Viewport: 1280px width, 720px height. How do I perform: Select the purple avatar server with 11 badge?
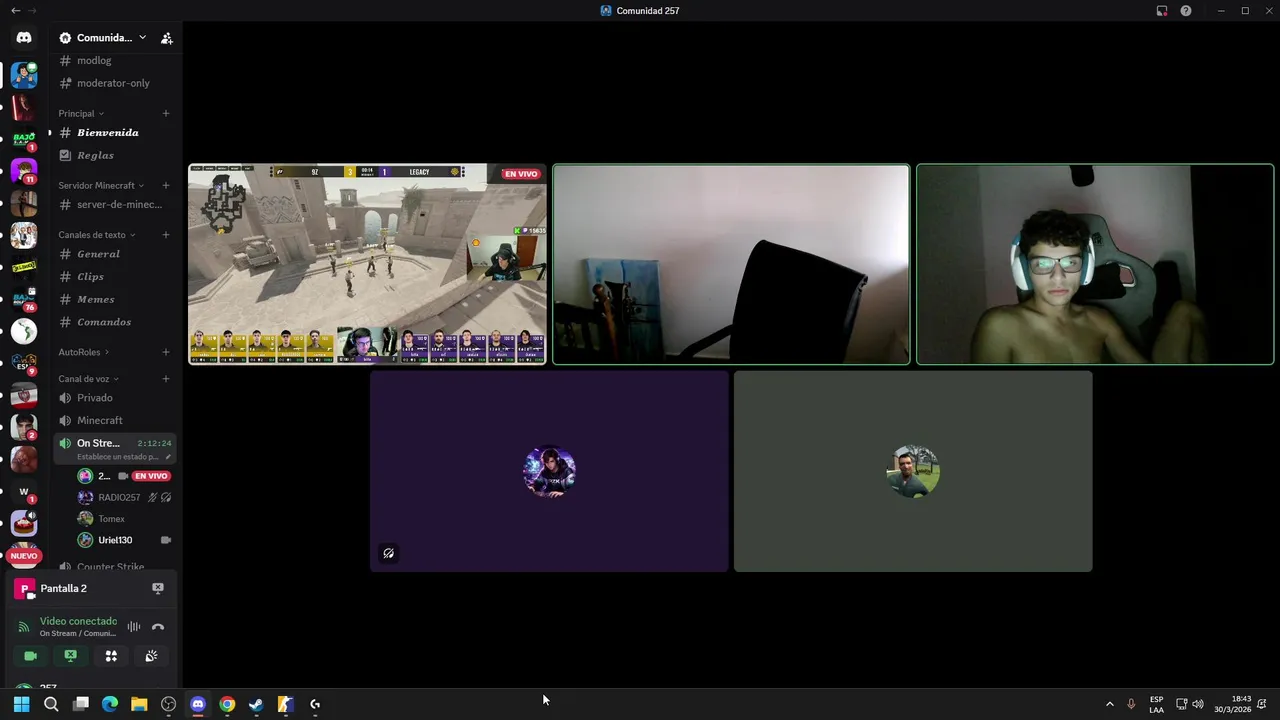pos(24,170)
